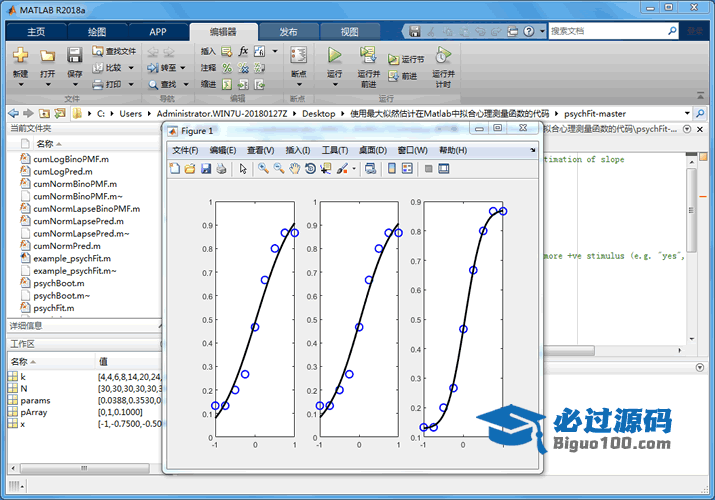Screen dimensions: 715x500
Task: Toggle the pan hand tool
Action: 295,169
